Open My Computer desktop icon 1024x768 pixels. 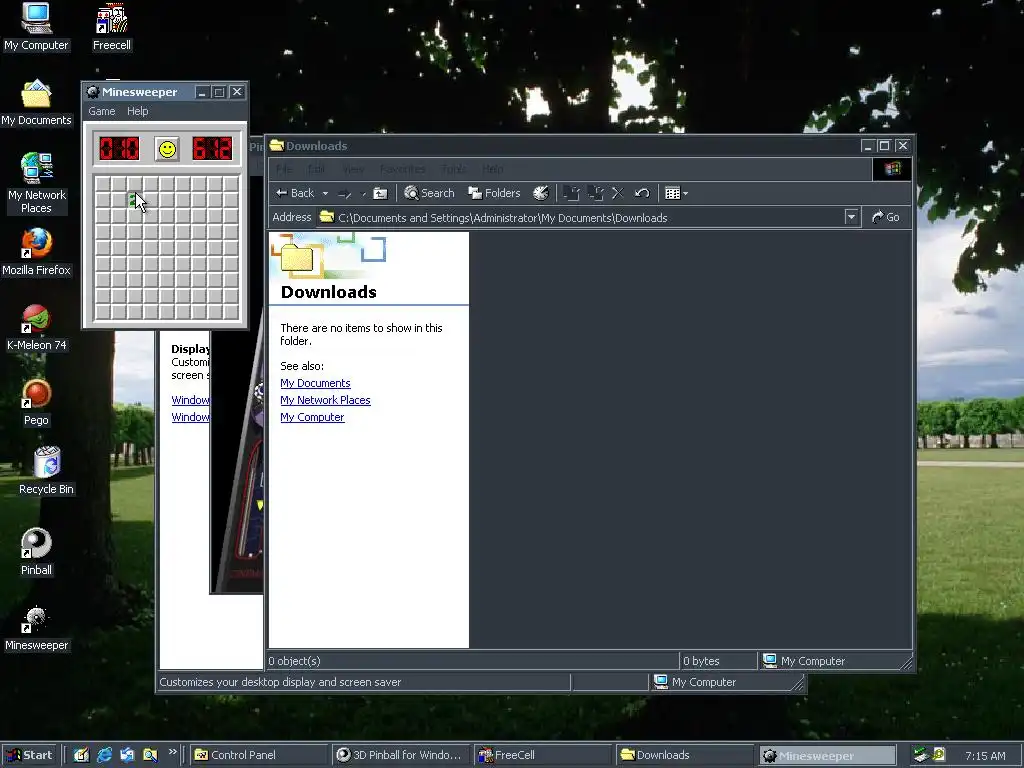point(36,26)
